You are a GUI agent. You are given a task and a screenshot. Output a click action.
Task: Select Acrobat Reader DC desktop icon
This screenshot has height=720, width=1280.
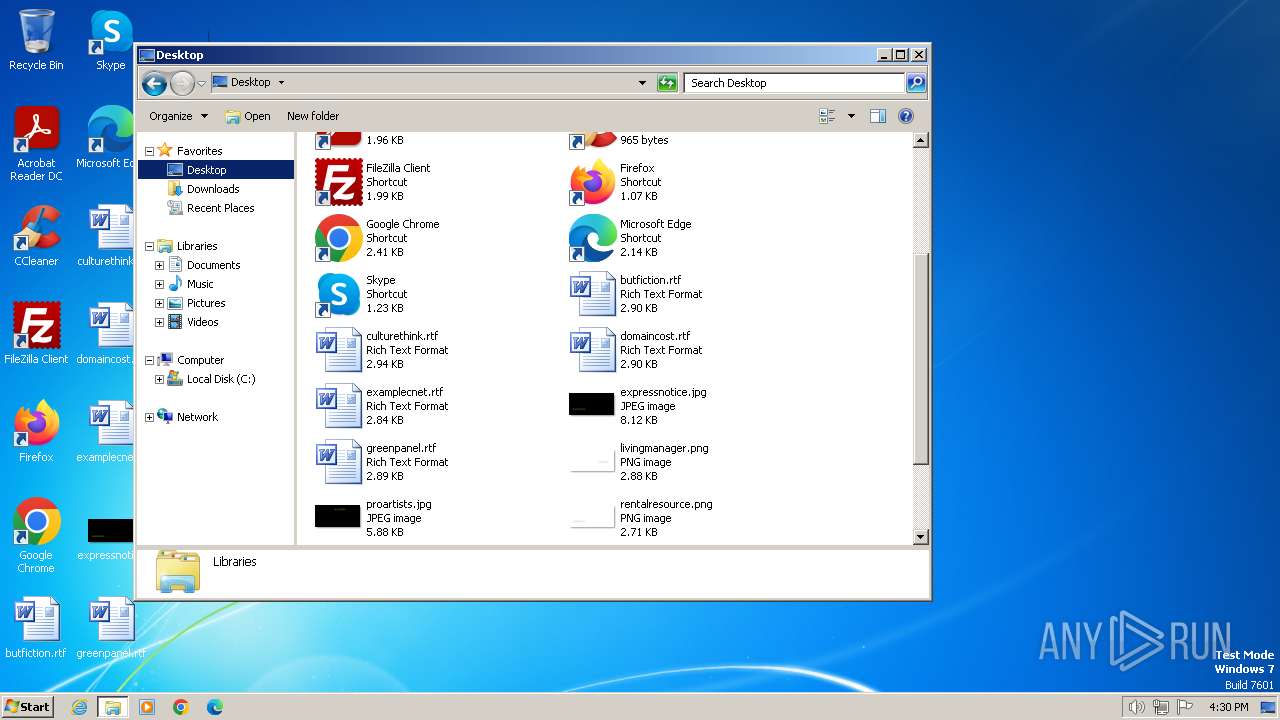coord(36,144)
